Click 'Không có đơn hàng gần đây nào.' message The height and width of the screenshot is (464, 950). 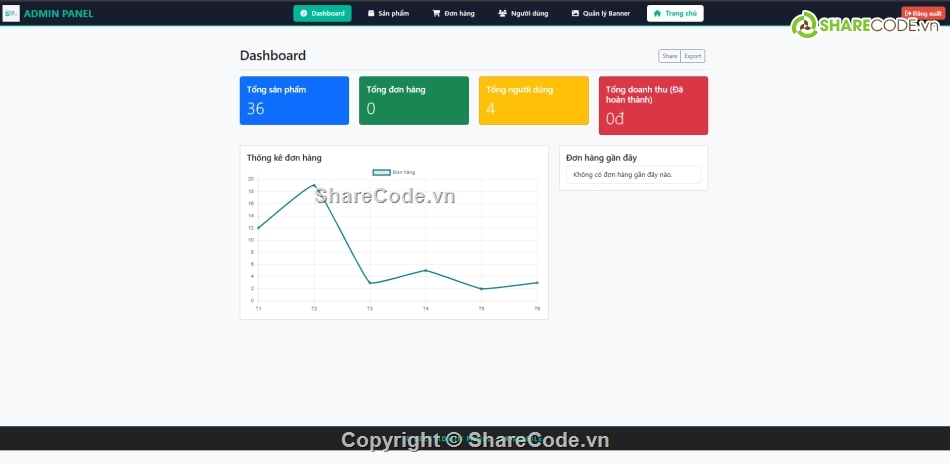pos(623,175)
